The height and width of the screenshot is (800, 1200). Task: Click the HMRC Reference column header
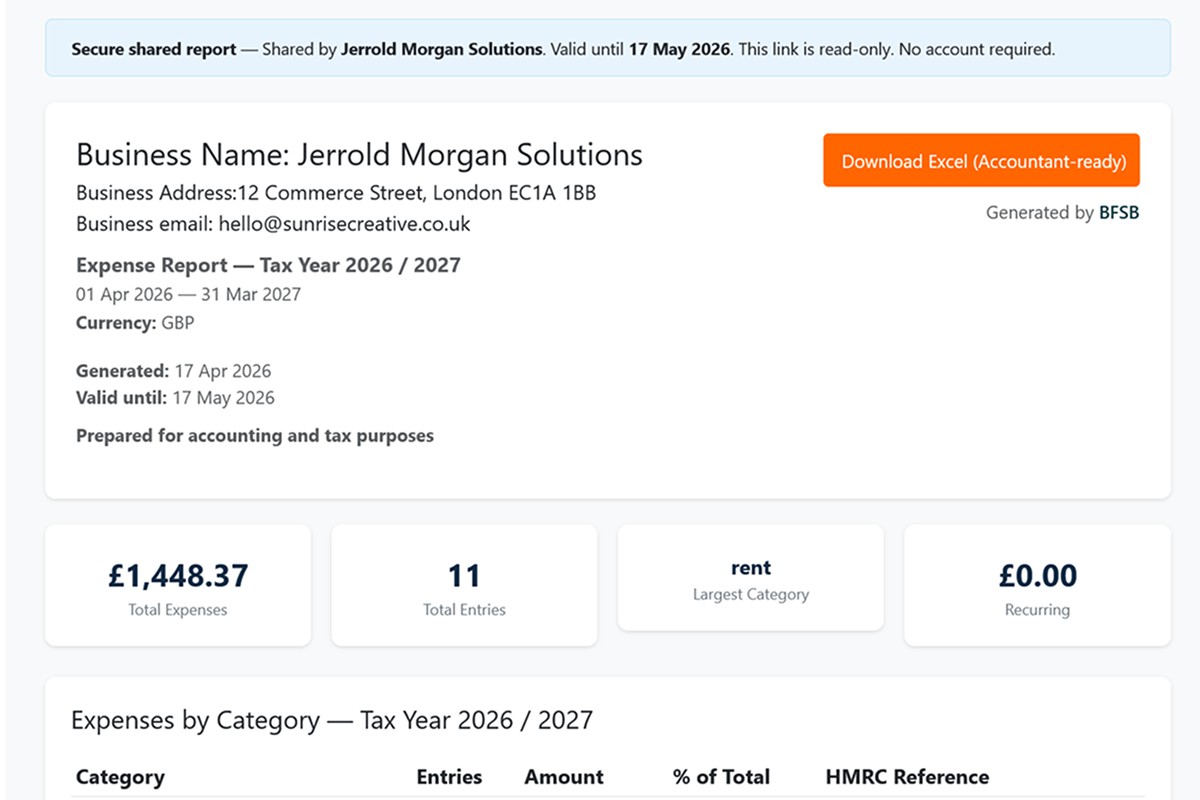907,777
